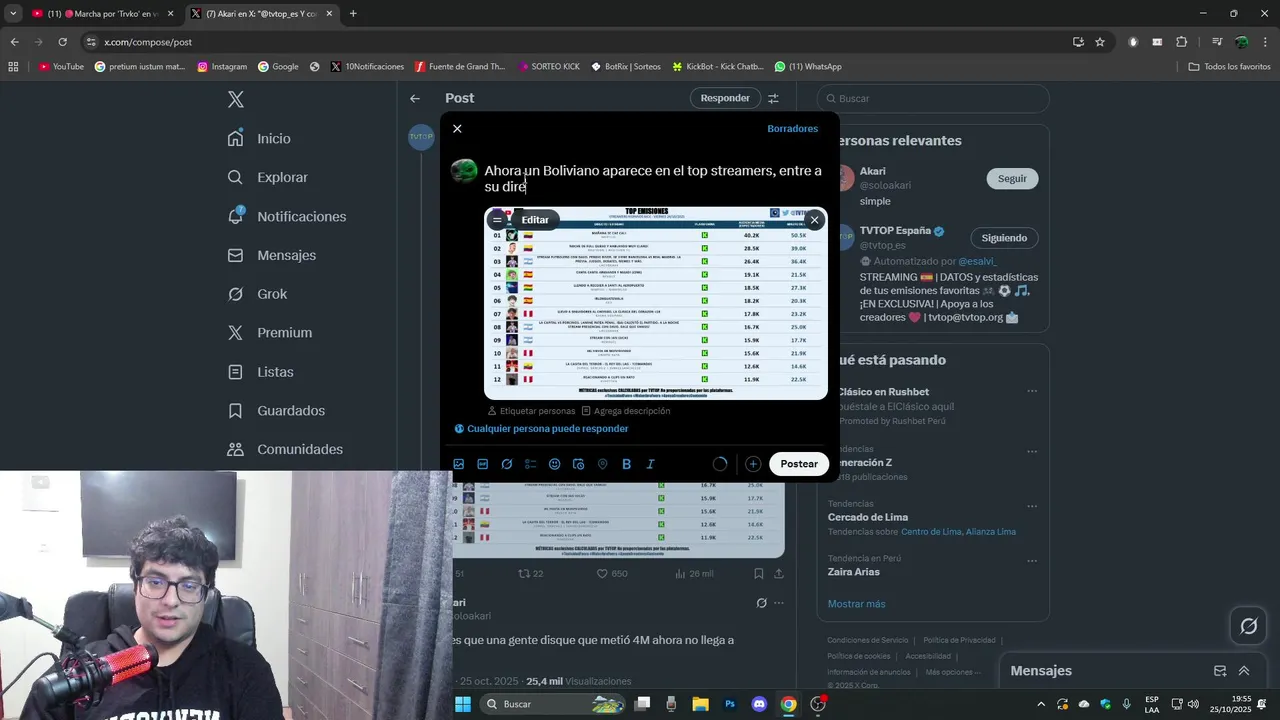Follow Akari with Seguir button
This screenshot has width=1280, height=720.
(1012, 178)
